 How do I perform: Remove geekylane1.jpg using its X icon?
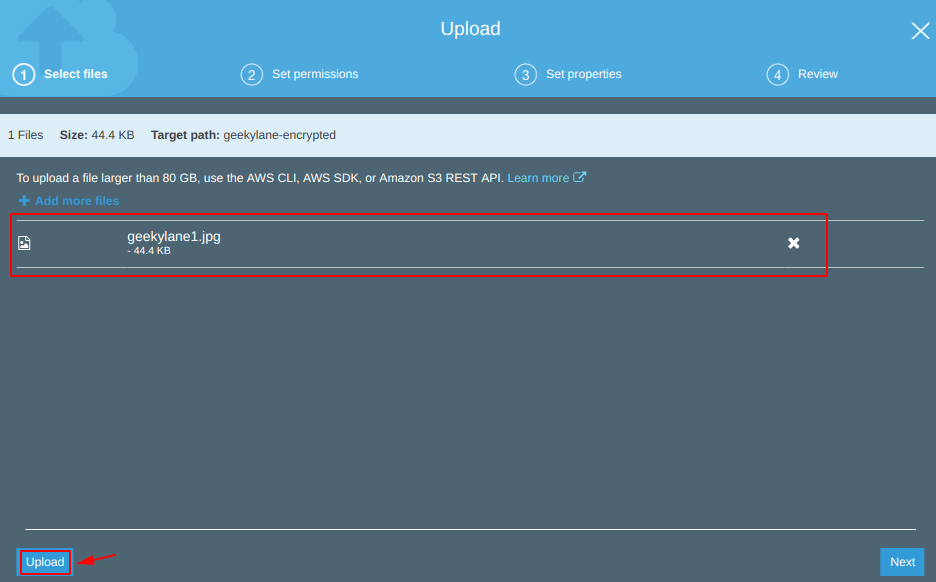tap(793, 243)
